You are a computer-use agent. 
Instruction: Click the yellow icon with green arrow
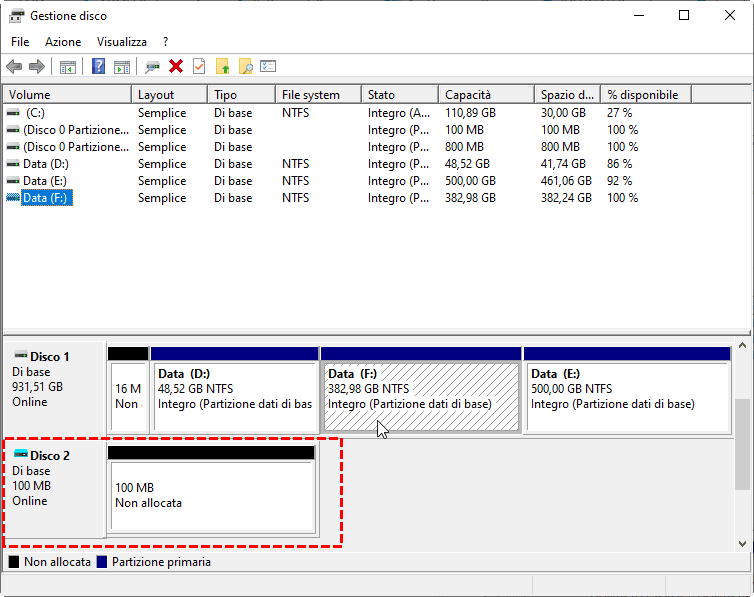(222, 66)
